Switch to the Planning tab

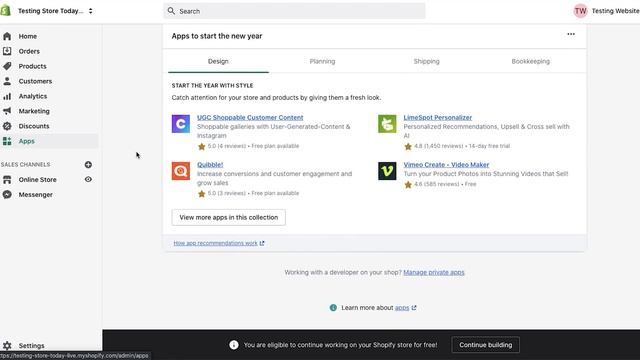click(x=322, y=61)
